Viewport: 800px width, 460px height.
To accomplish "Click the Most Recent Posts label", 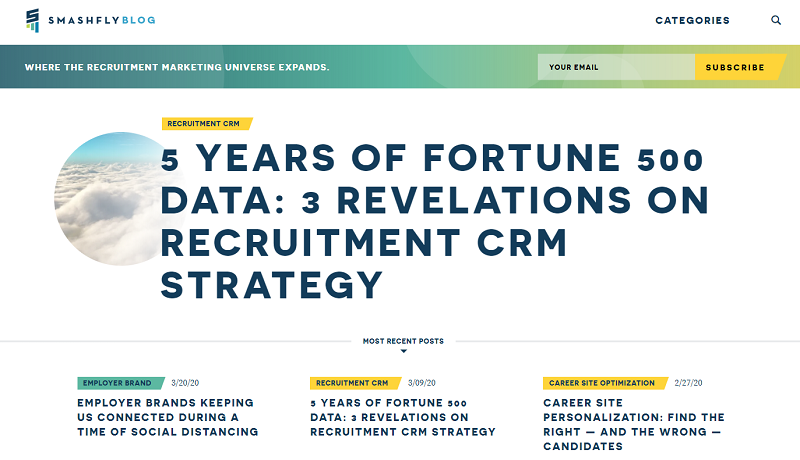I will [403, 341].
